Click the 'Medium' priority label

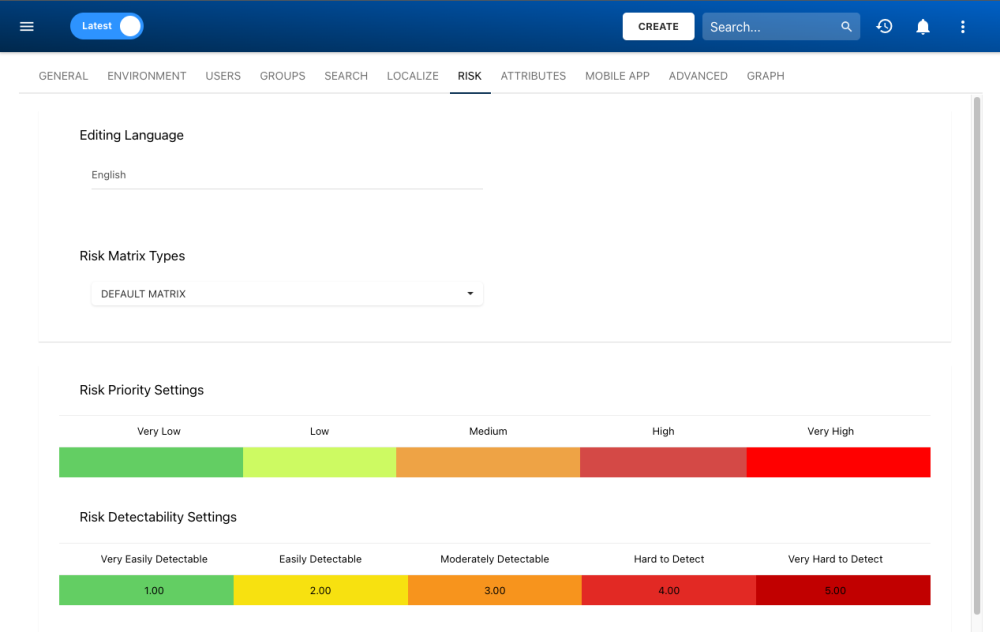pos(488,431)
